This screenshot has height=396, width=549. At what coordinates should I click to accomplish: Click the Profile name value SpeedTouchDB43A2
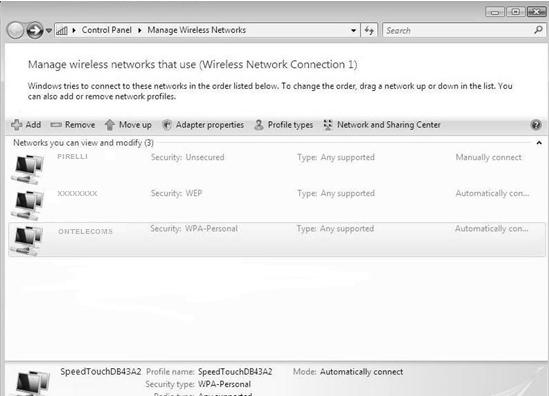pyautogui.click(x=235, y=372)
